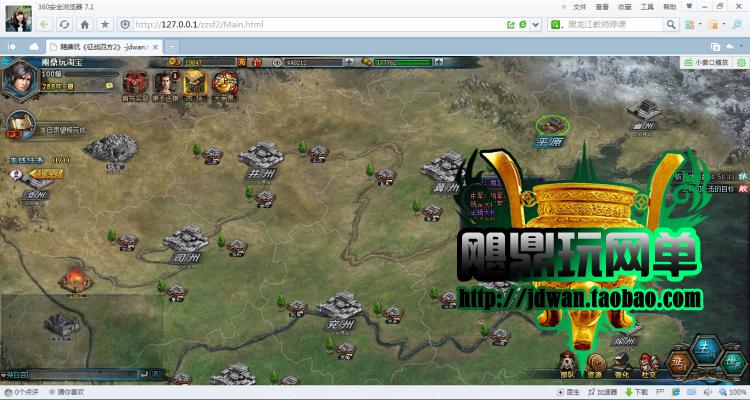Open the 文件 menu
The width and height of the screenshot is (750, 400).
point(579,6)
